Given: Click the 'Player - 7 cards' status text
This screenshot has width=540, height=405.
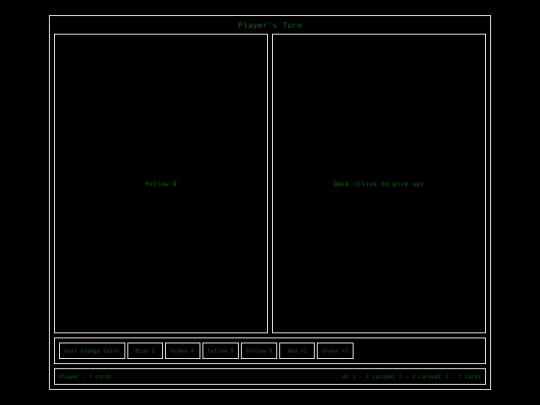Looking at the screenshot, I should 85,376.
